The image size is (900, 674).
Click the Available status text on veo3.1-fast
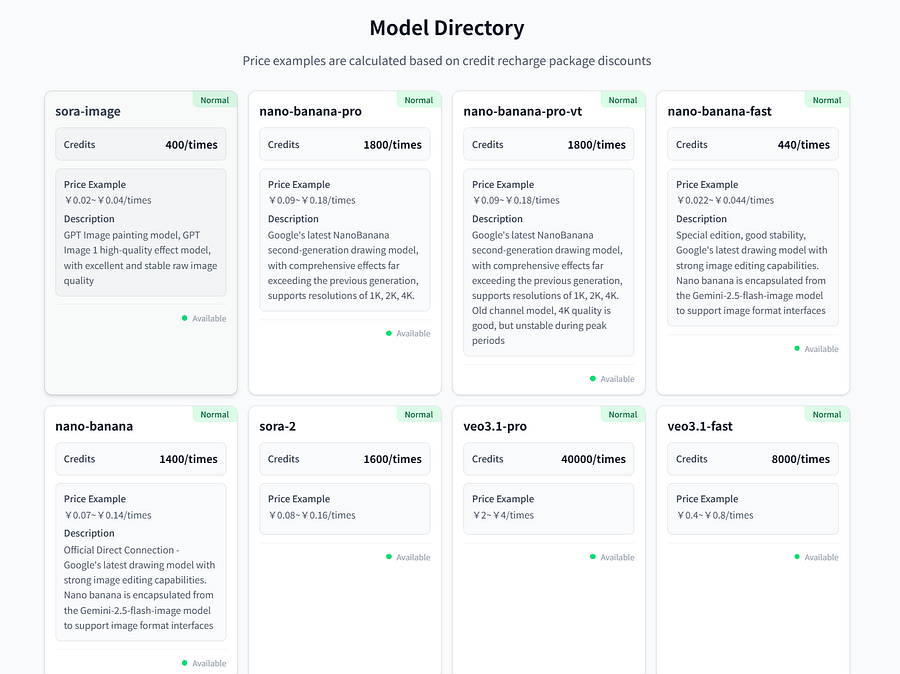[x=821, y=557]
